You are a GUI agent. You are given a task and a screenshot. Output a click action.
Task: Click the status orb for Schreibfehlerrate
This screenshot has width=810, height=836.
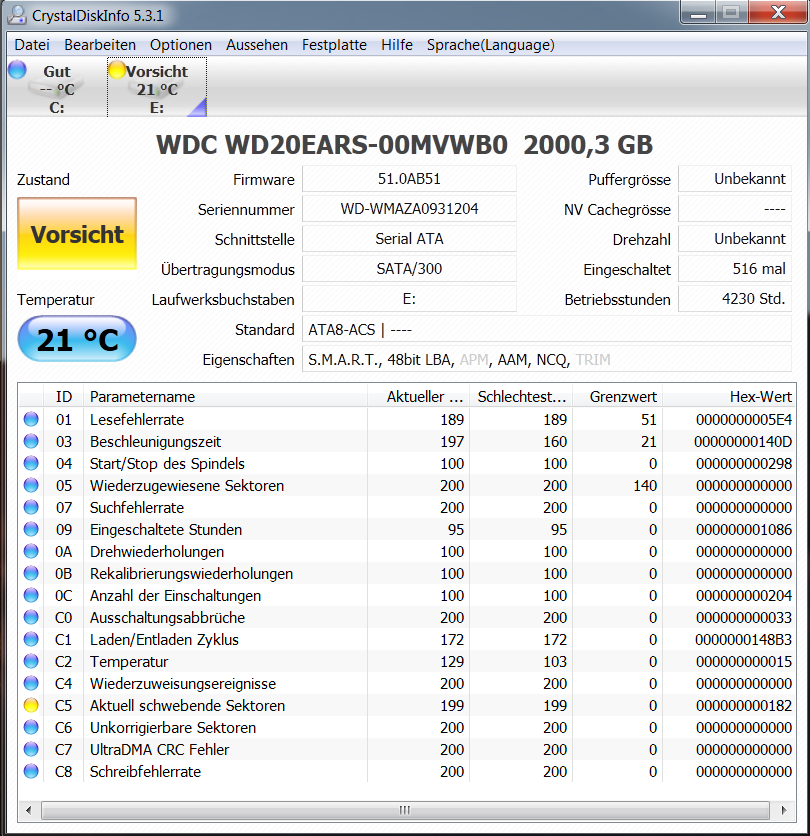(x=31, y=771)
